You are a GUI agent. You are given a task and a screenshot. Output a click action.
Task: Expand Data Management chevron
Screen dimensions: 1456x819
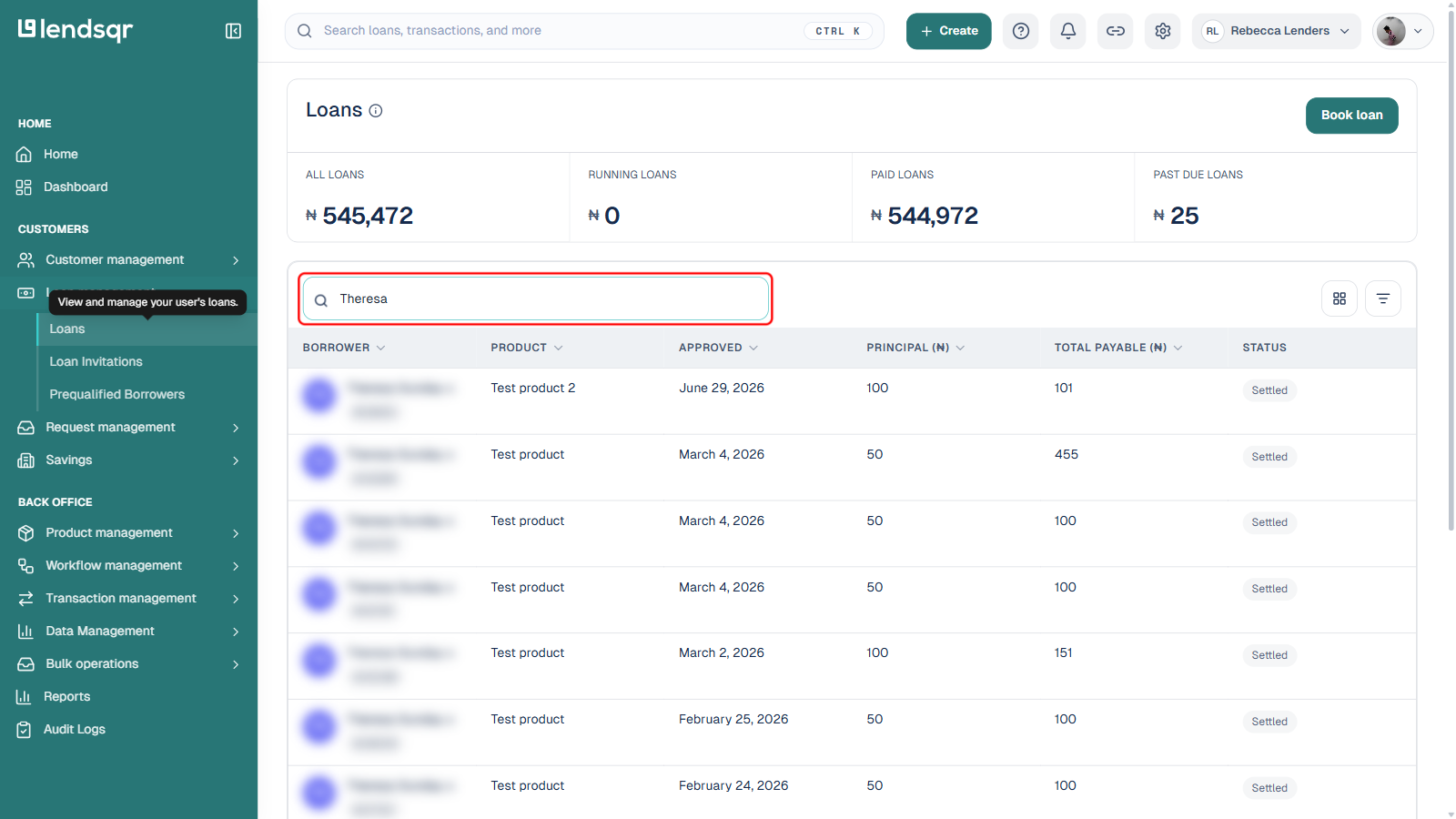click(236, 632)
